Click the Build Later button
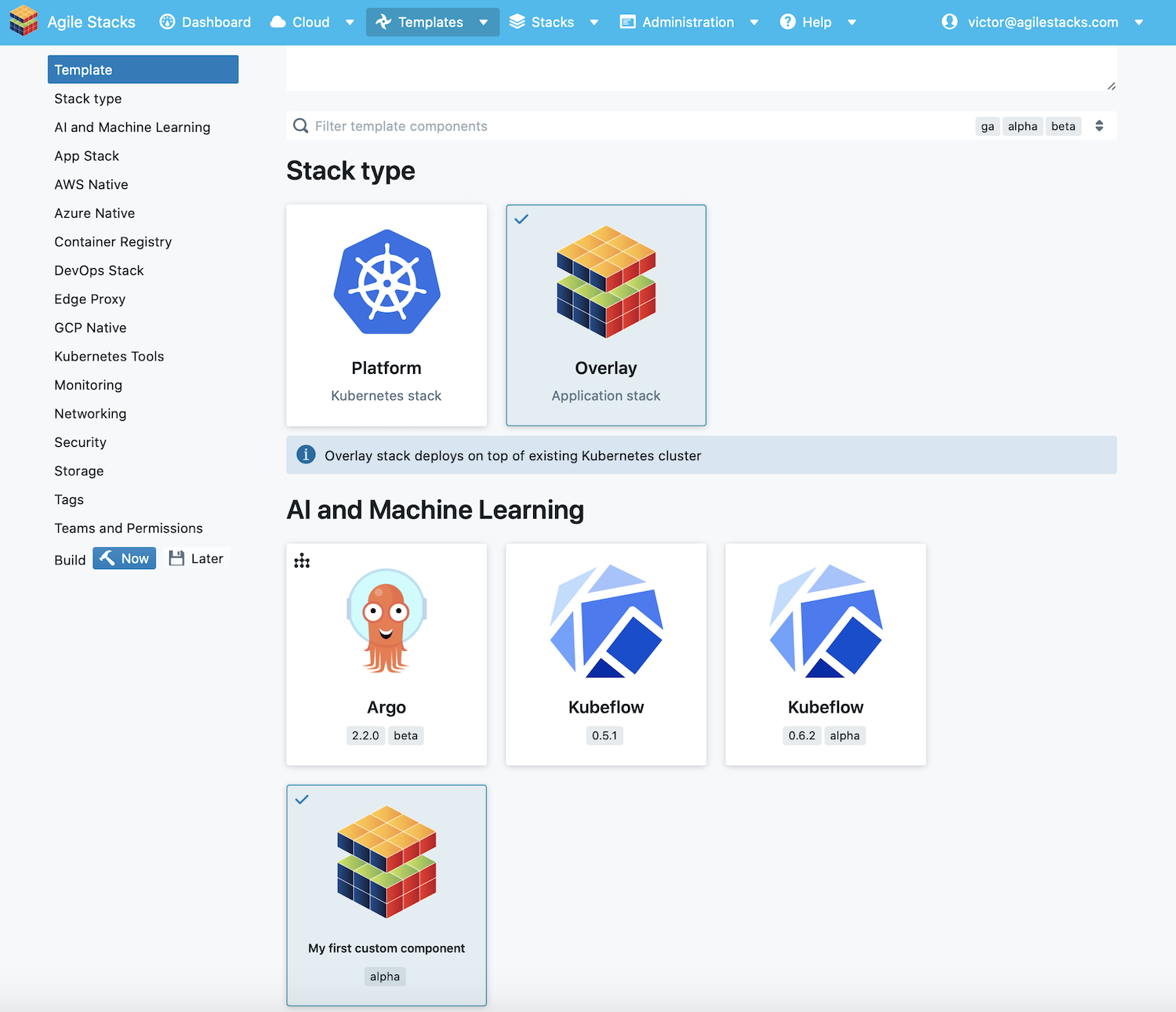1176x1012 pixels. 196,558
